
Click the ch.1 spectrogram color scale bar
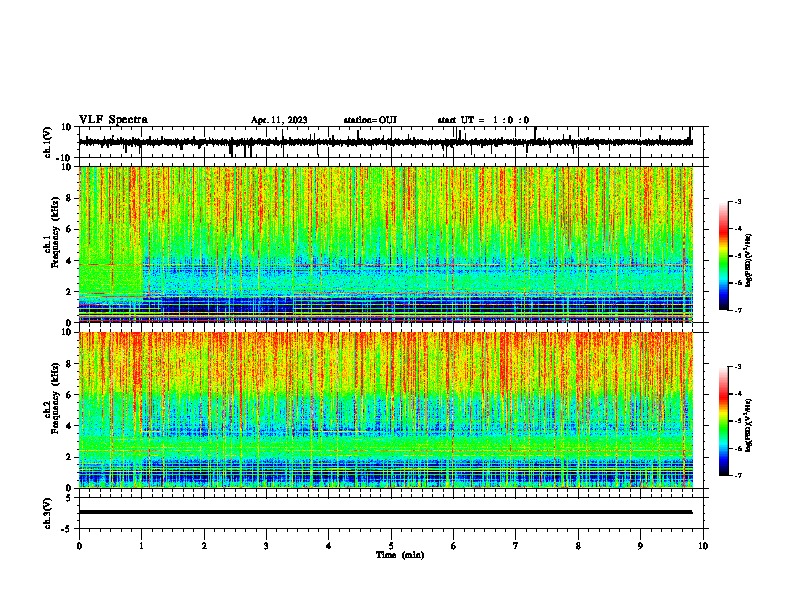coord(724,256)
